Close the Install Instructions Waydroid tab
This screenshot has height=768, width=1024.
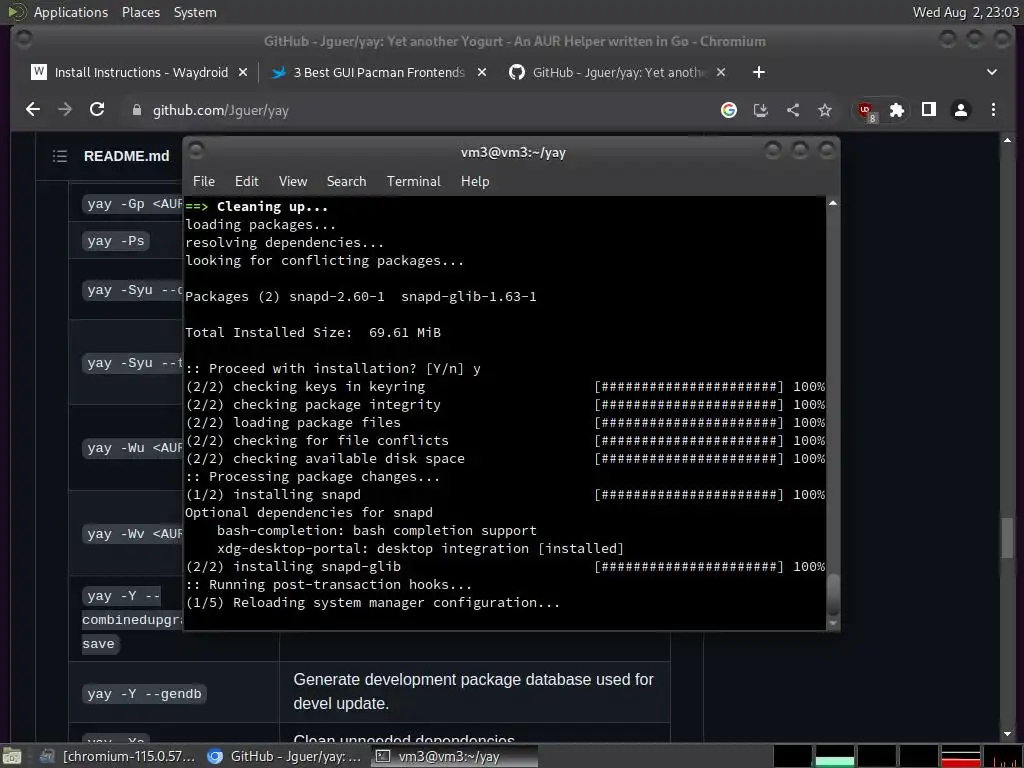pos(243,72)
